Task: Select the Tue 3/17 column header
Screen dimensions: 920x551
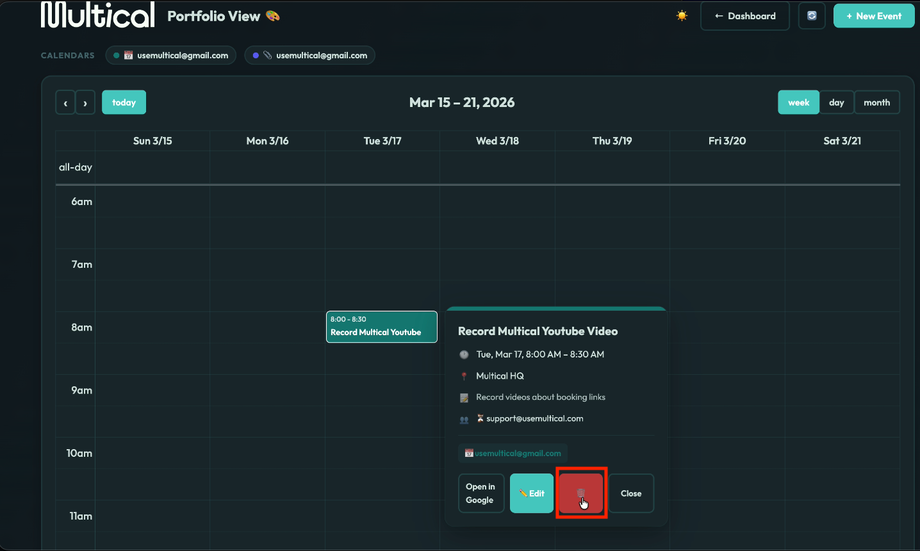Action: point(382,141)
